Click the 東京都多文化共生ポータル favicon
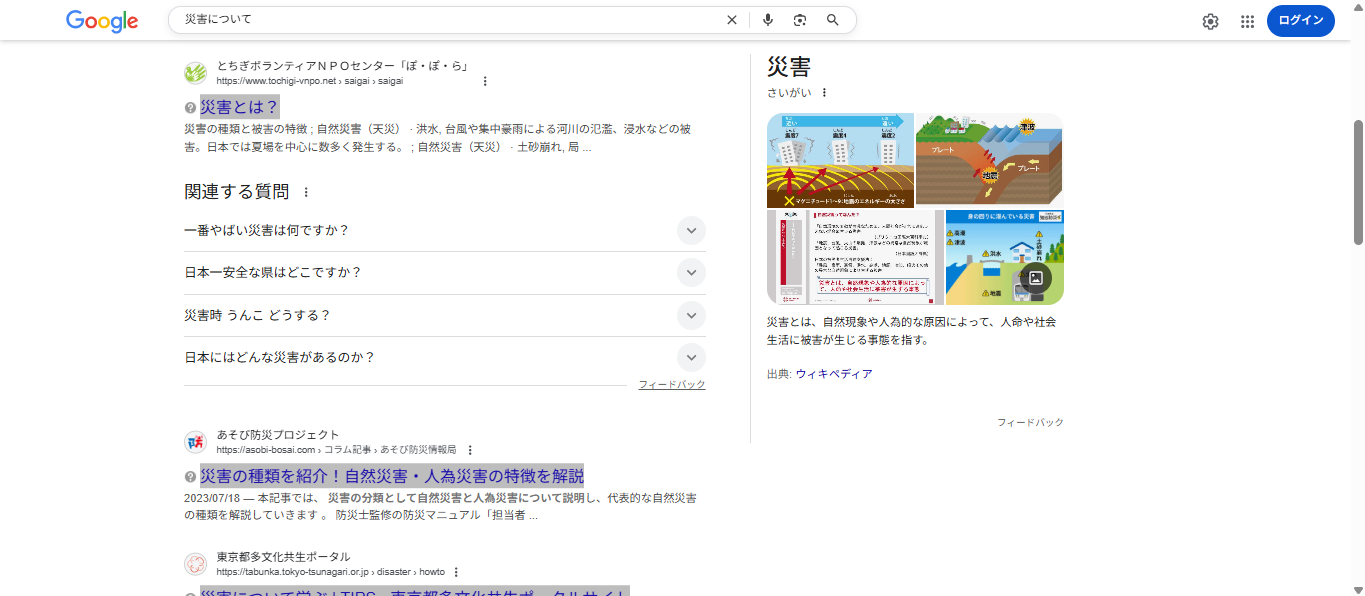The image size is (1365, 596). point(195,564)
